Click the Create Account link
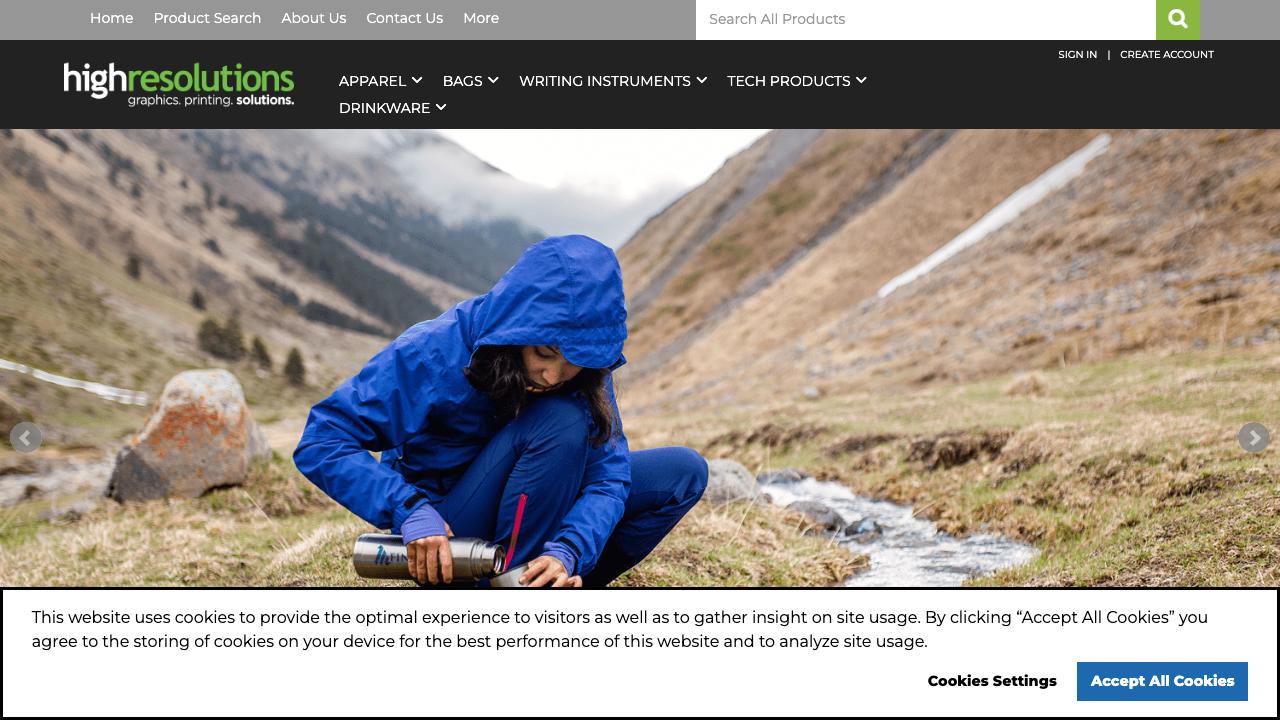 1167,54
